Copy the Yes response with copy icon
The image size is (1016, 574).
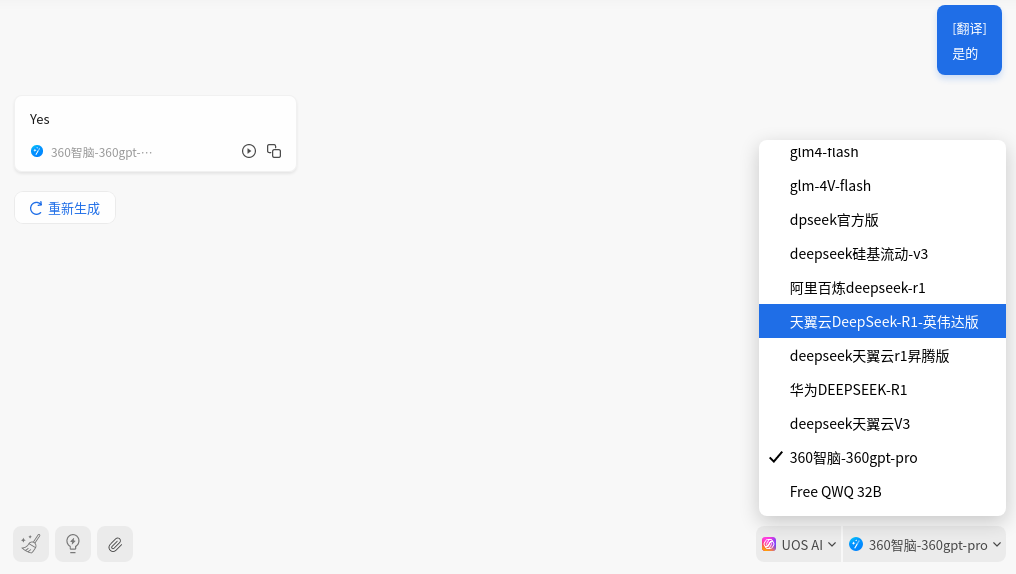pos(274,151)
